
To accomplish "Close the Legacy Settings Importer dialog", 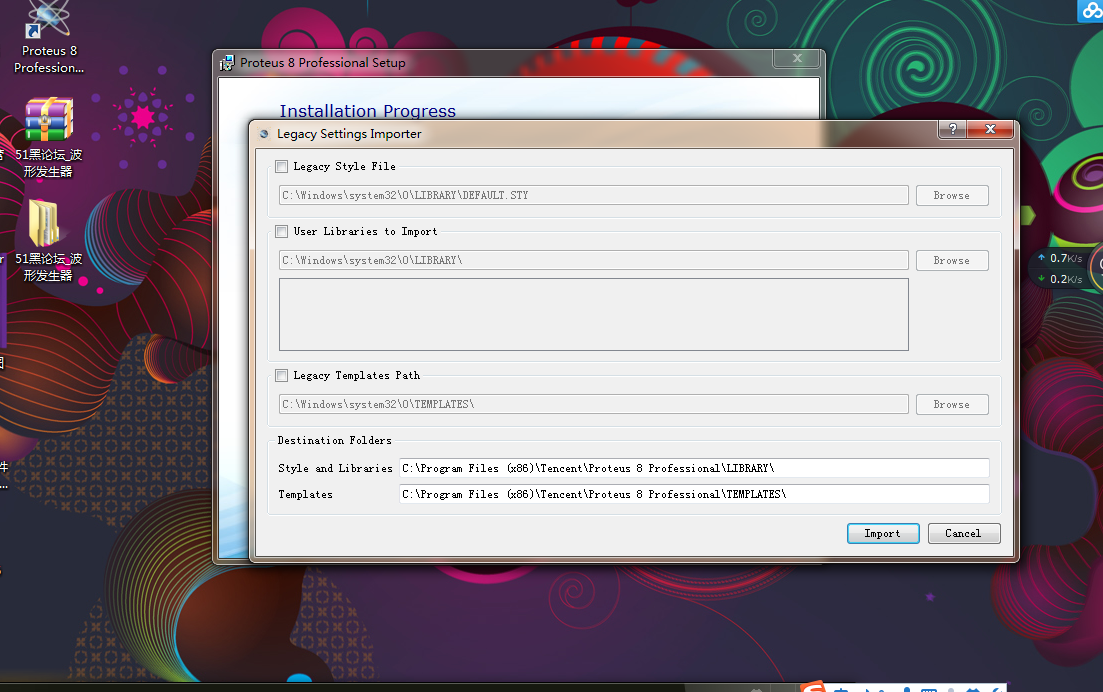I will (990, 129).
